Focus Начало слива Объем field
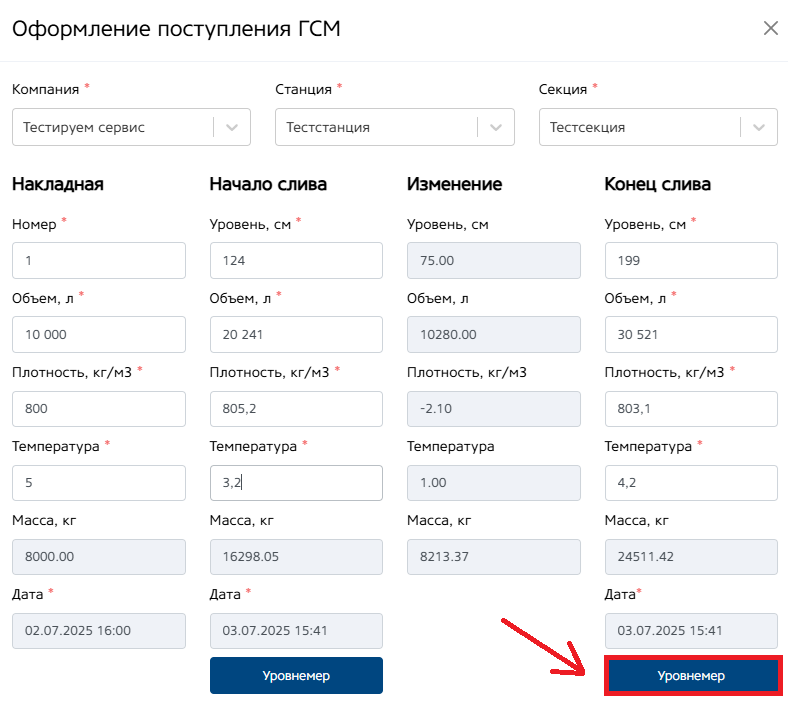Image resolution: width=788 pixels, height=704 pixels. [x=296, y=334]
